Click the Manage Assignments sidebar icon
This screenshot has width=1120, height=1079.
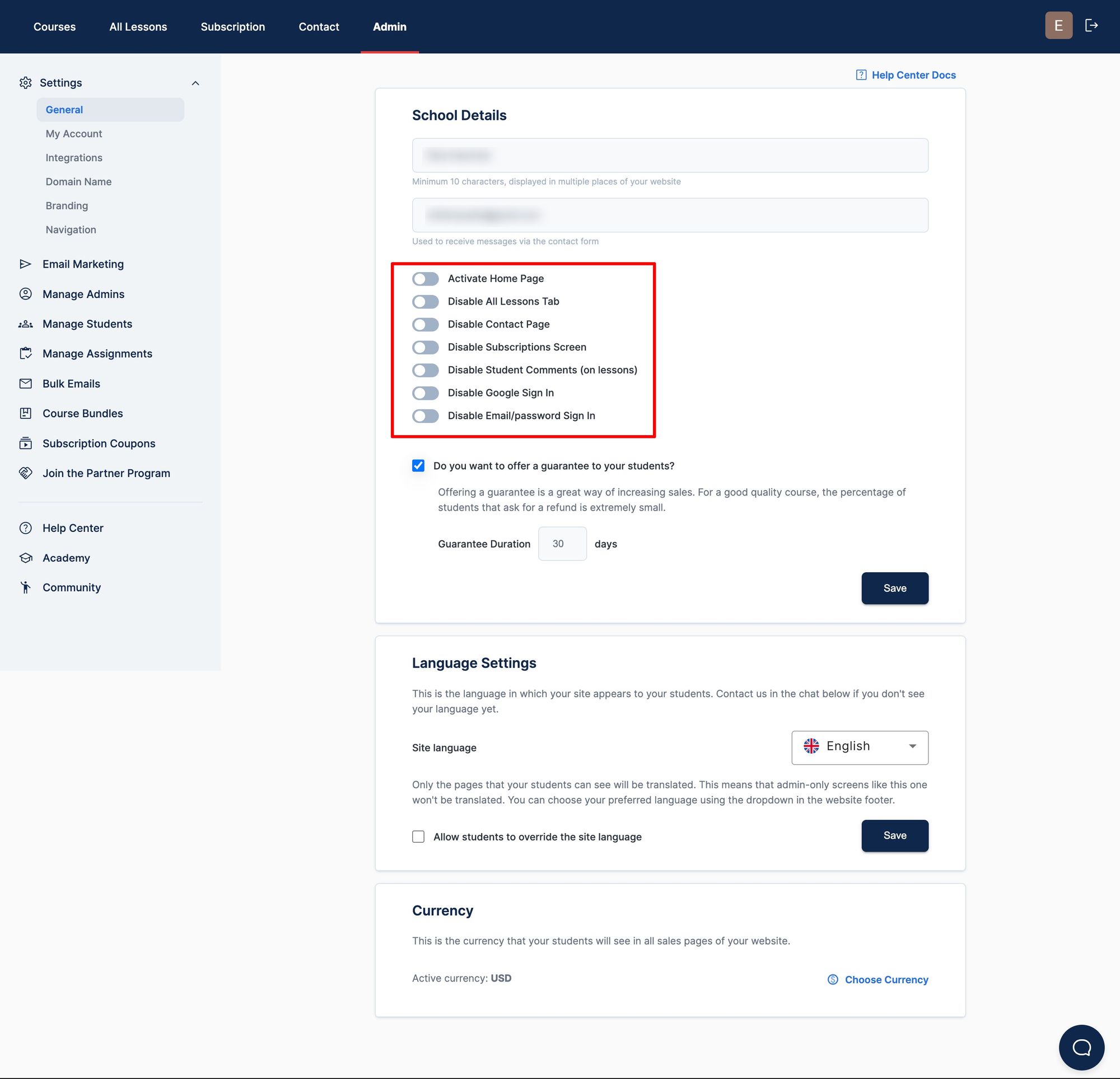27,353
